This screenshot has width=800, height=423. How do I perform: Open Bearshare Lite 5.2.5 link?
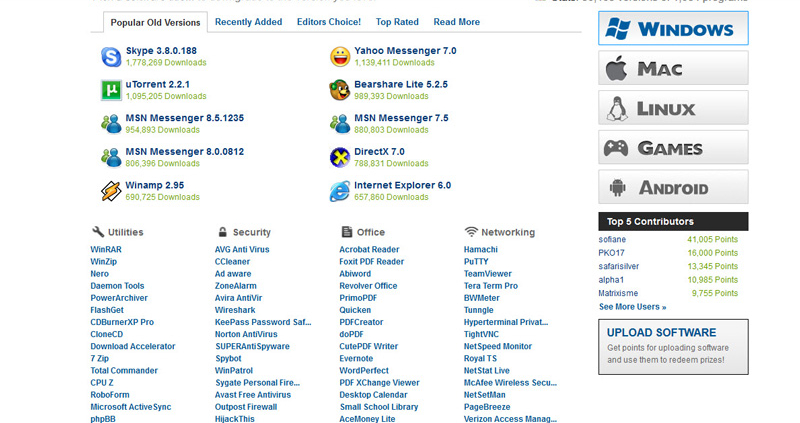click(401, 84)
